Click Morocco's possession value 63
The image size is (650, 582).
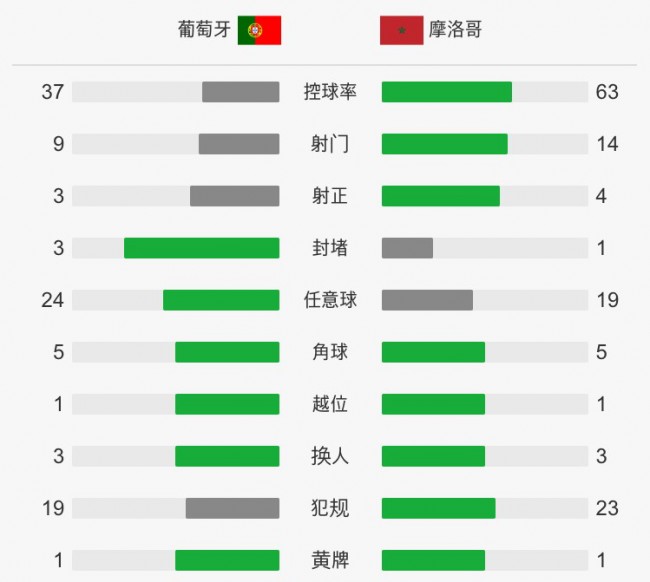coord(607,92)
